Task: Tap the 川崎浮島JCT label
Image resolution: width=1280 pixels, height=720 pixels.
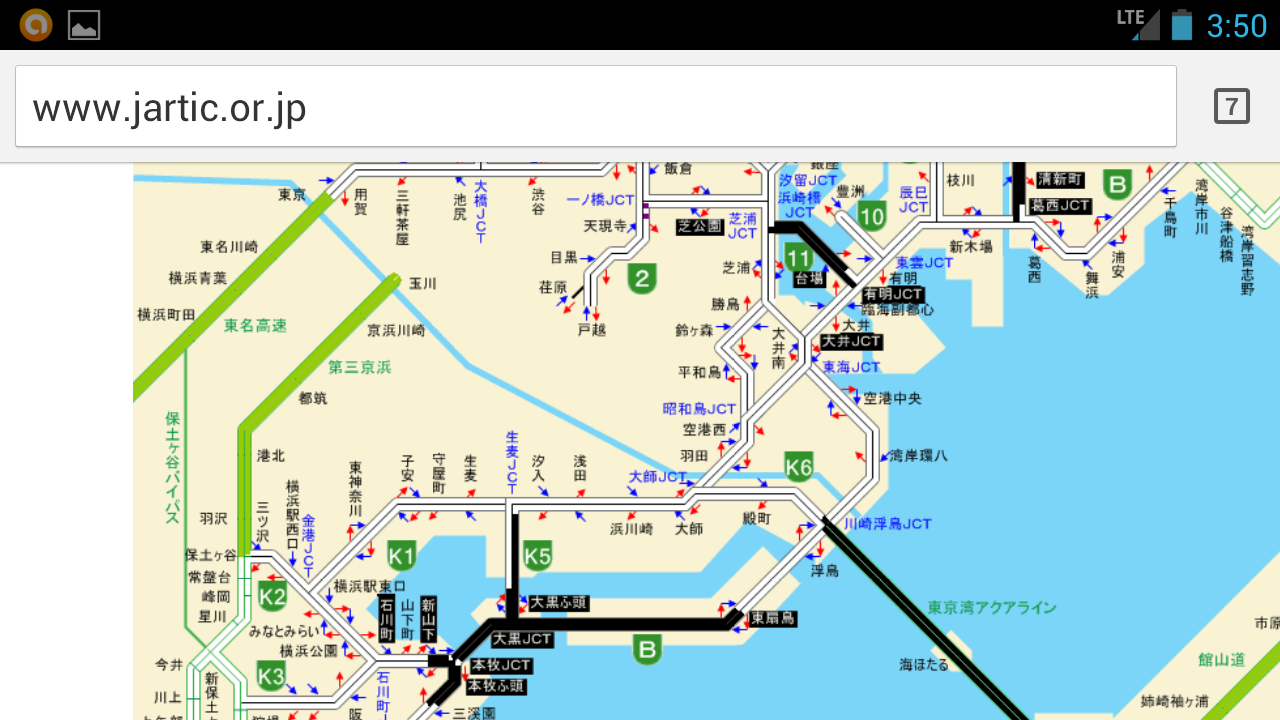Action: point(887,523)
